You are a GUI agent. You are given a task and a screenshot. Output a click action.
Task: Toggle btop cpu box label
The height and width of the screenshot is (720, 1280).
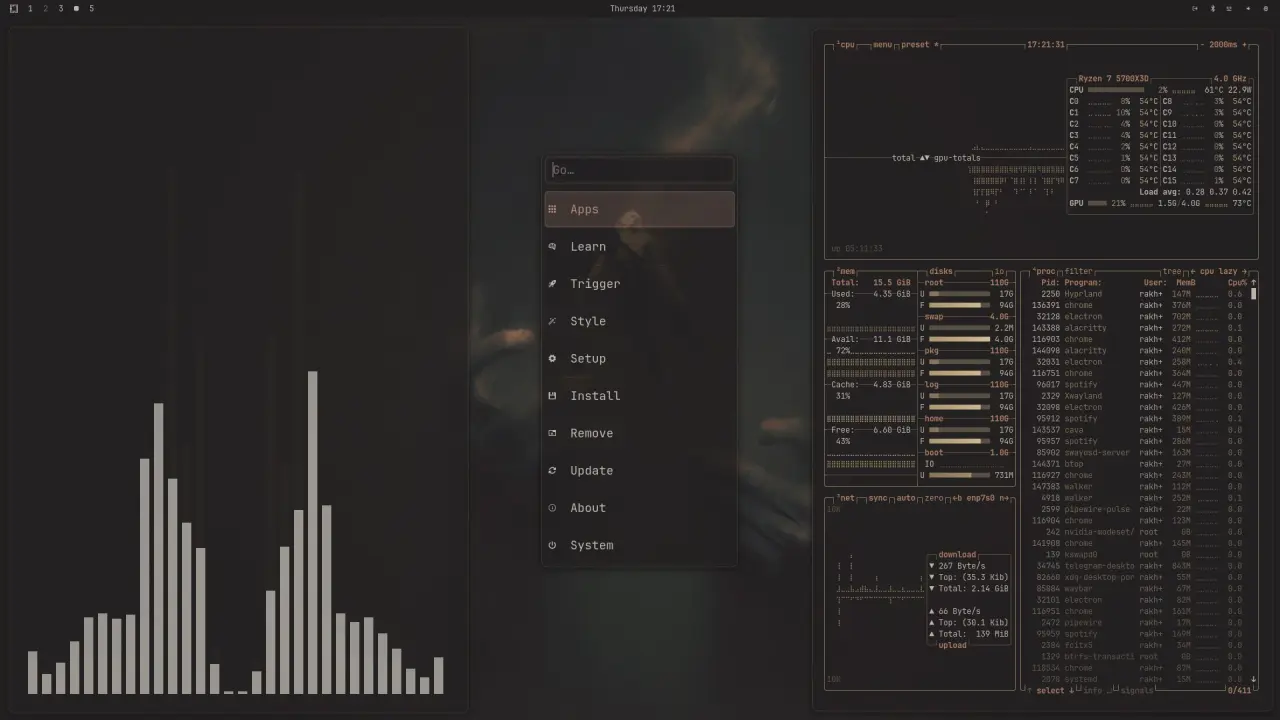pos(846,45)
